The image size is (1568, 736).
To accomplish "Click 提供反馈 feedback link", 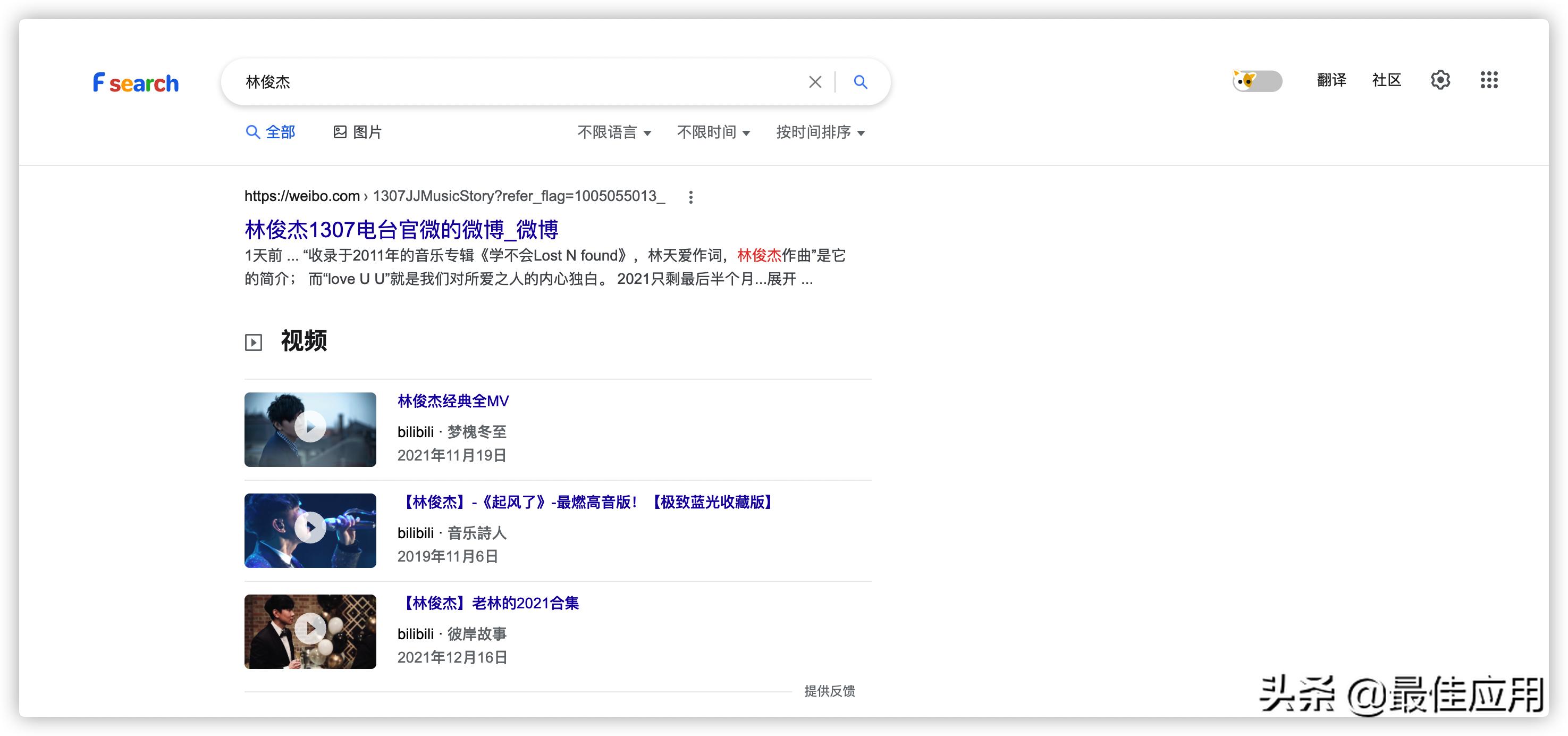I will tap(829, 691).
